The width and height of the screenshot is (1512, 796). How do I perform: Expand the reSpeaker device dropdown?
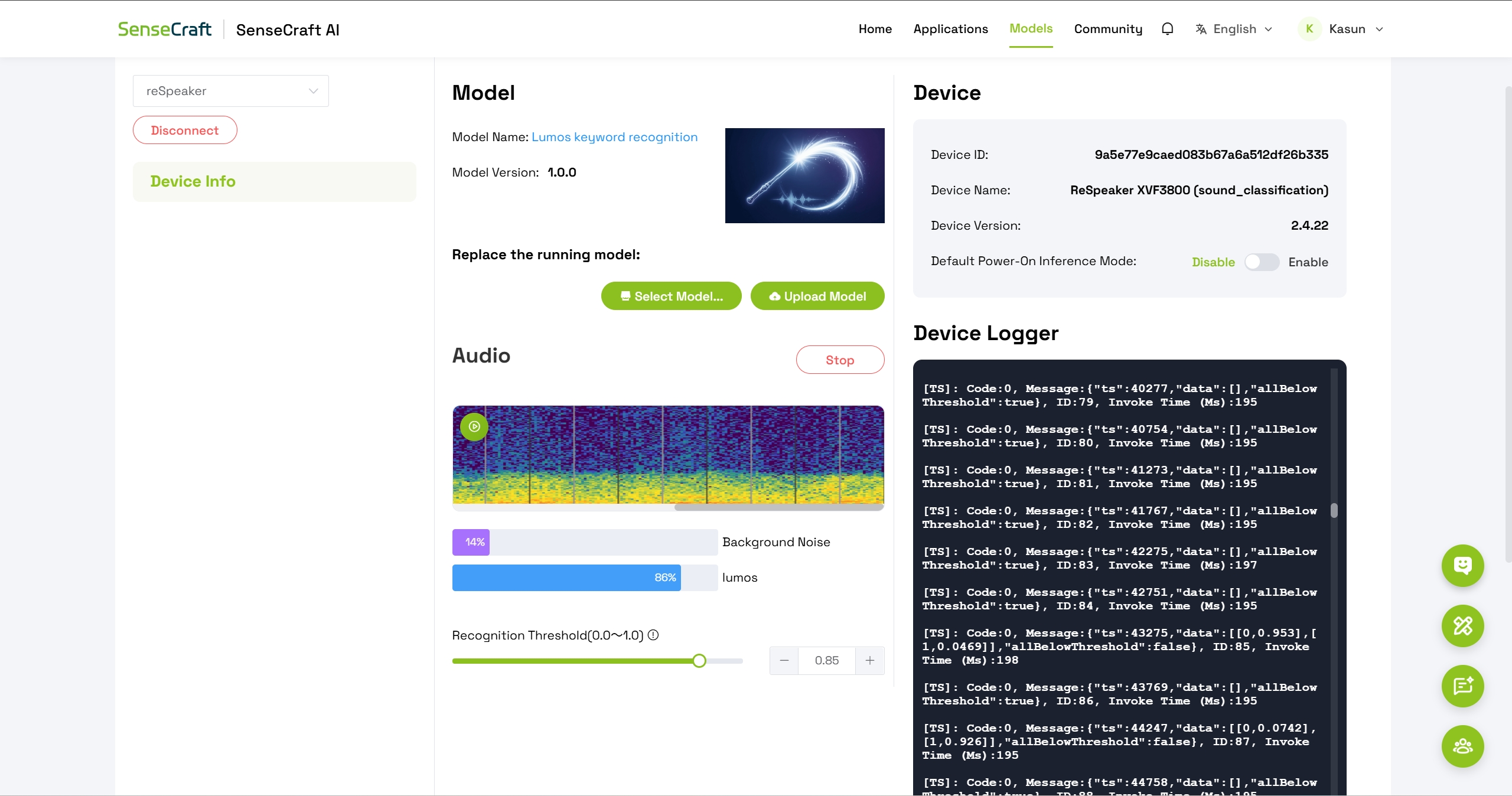click(231, 91)
